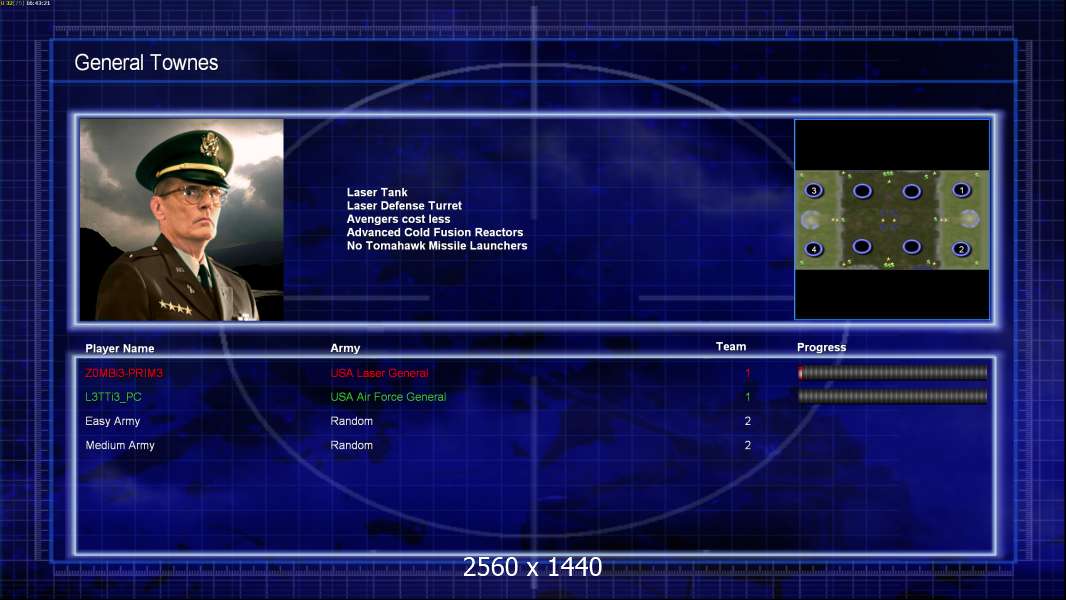The height and width of the screenshot is (600, 1066).
Task: Select player name L3TTi3_PC
Action: pos(113,397)
